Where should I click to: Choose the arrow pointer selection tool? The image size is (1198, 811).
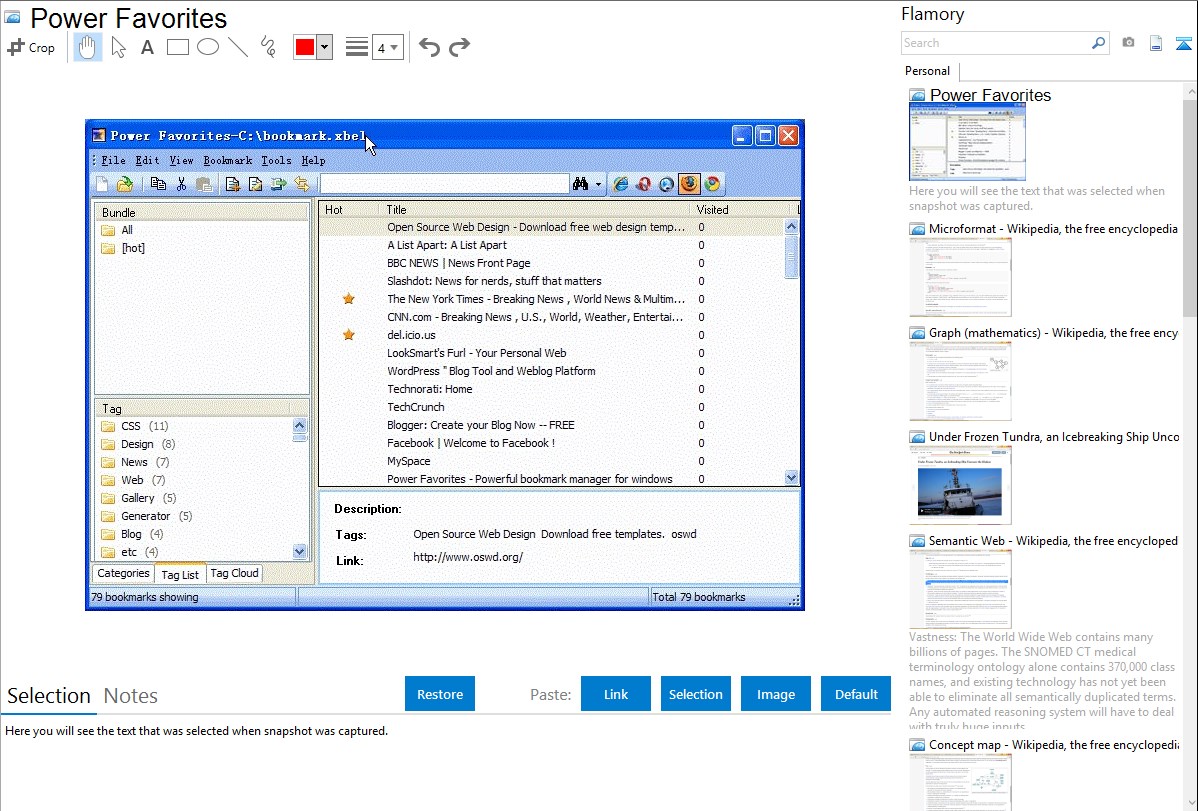(x=118, y=47)
